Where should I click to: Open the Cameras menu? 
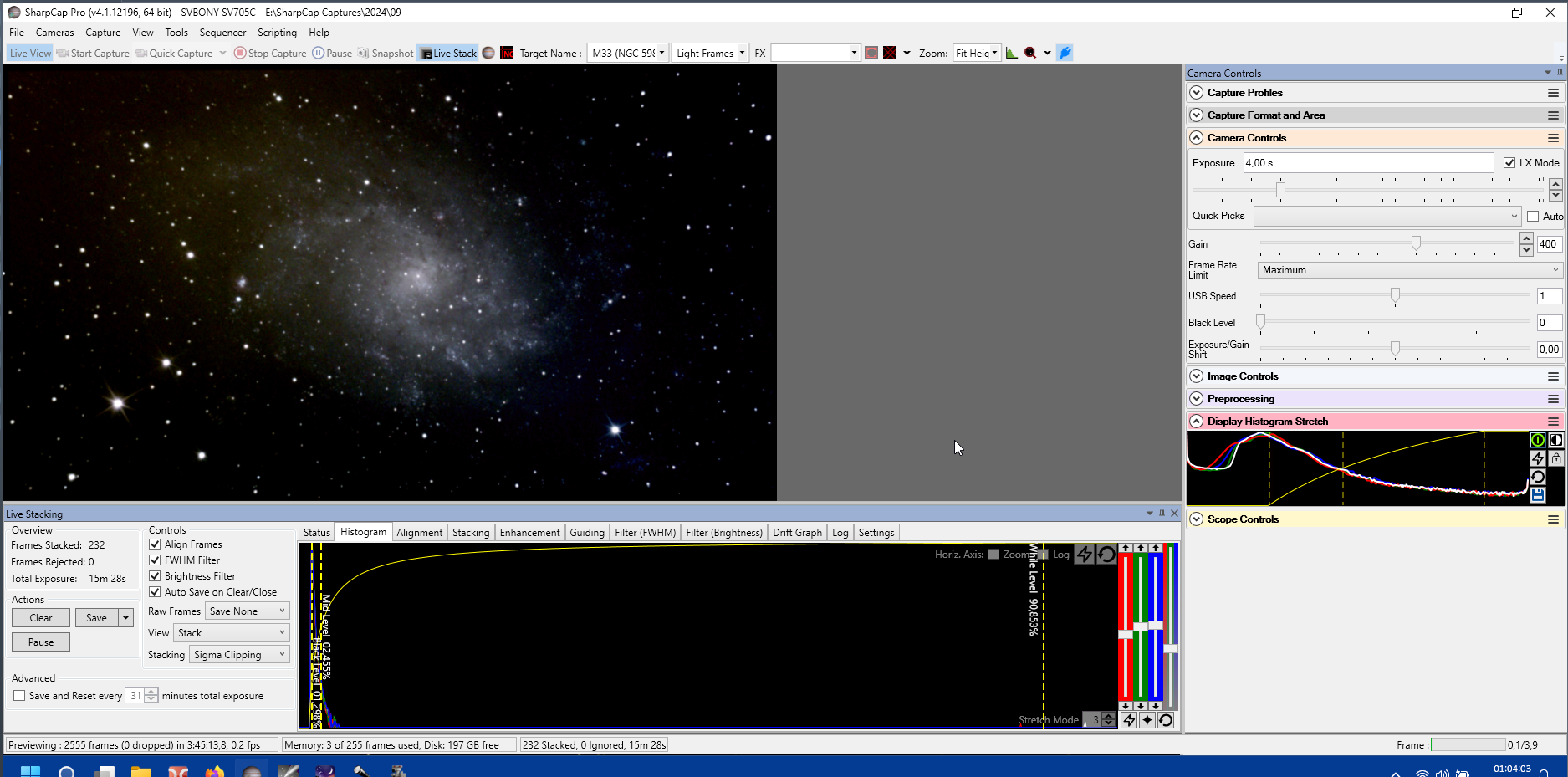[54, 33]
